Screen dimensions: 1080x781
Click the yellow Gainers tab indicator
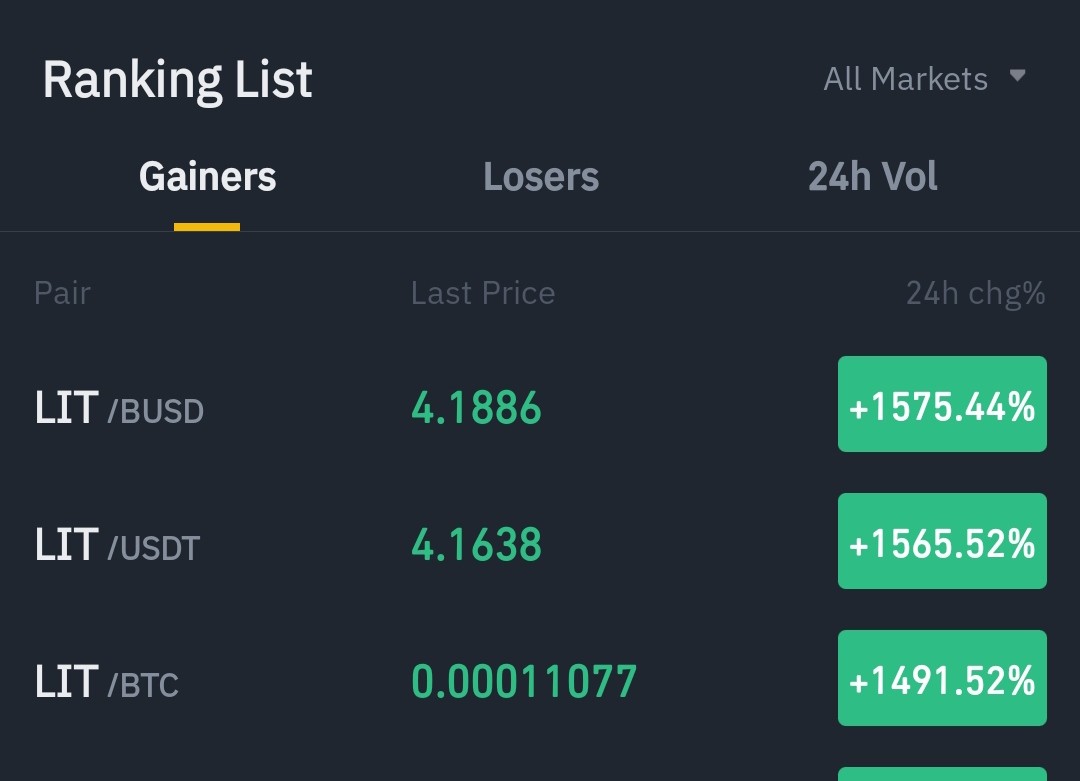207,227
